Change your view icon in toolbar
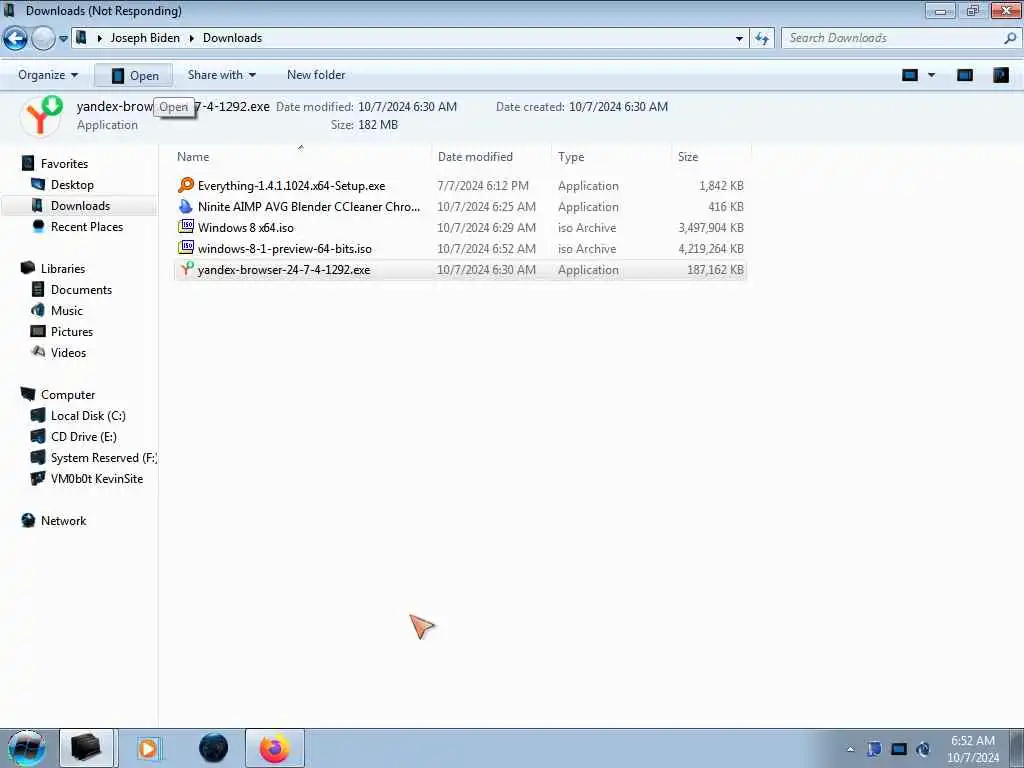Viewport: 1024px width, 768px height. [910, 76]
